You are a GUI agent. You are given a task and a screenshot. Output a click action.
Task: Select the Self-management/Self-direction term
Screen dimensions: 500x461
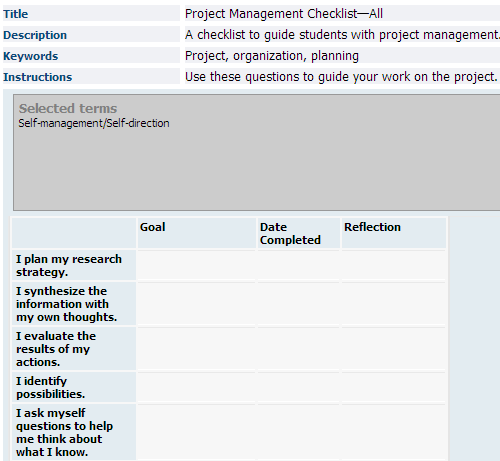94,123
